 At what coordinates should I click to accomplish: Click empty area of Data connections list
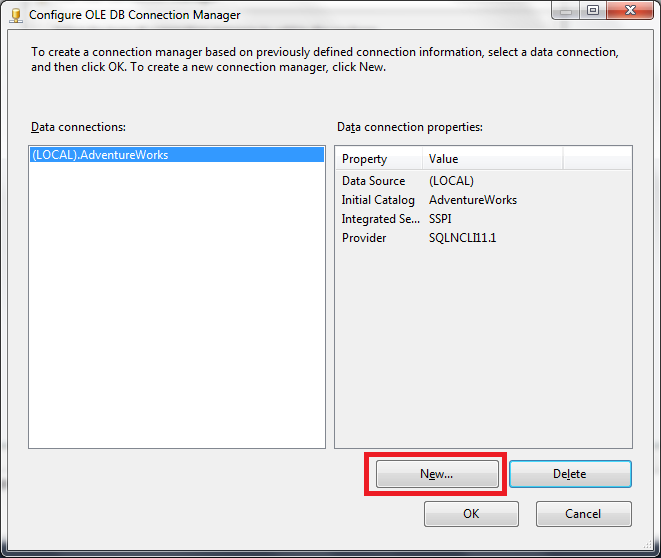(177, 303)
